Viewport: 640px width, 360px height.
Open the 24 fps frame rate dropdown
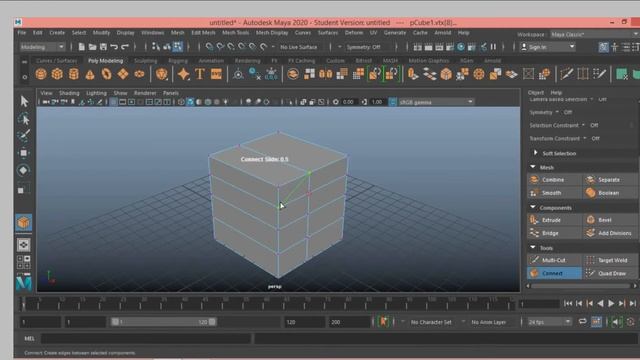point(549,322)
